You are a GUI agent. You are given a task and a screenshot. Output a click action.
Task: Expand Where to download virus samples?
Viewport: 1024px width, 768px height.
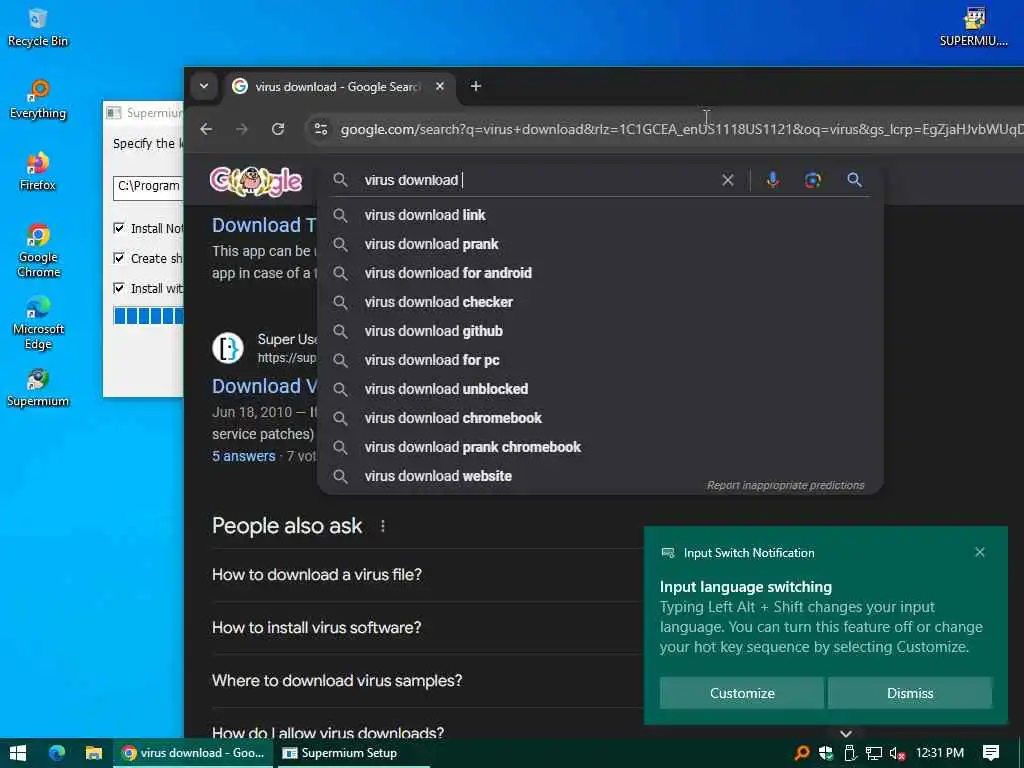[x=337, y=680]
